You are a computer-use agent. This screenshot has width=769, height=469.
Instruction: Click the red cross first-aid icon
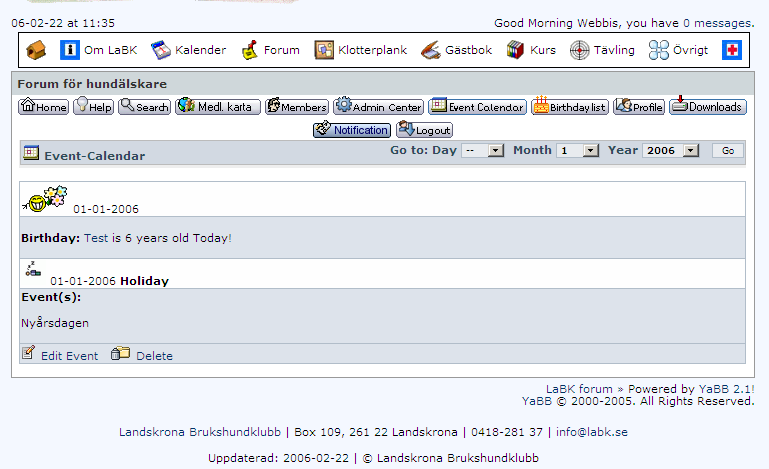pyautogui.click(x=732, y=50)
